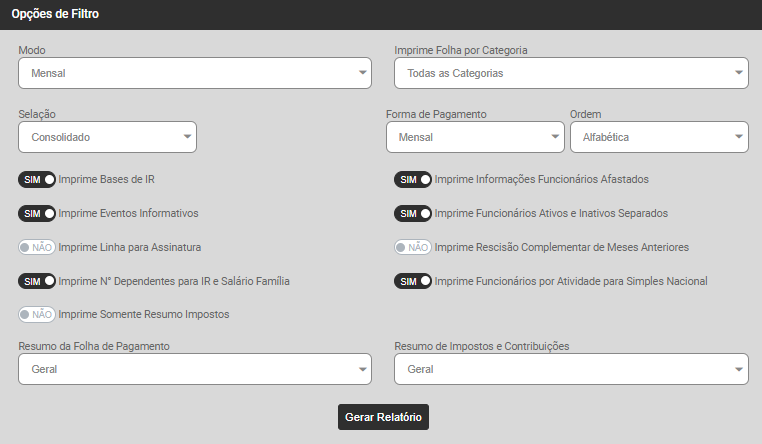Toggle Funcionários Ativos e Inativos Separados
The image size is (762, 444).
(412, 214)
